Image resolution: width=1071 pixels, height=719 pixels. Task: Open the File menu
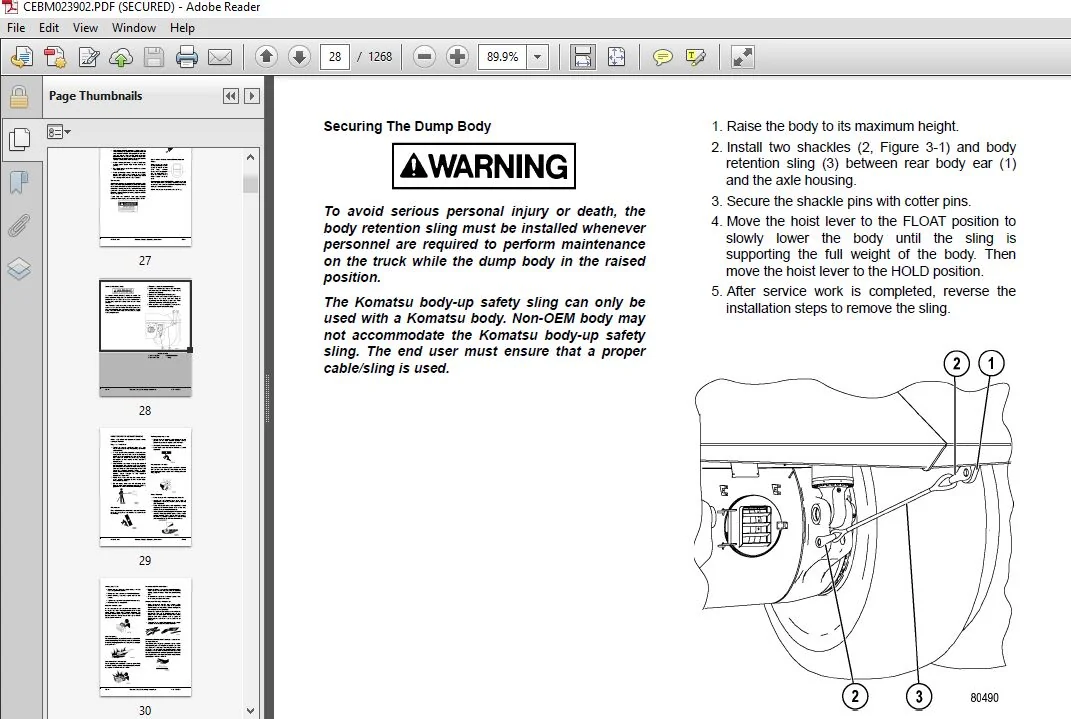[x=16, y=28]
